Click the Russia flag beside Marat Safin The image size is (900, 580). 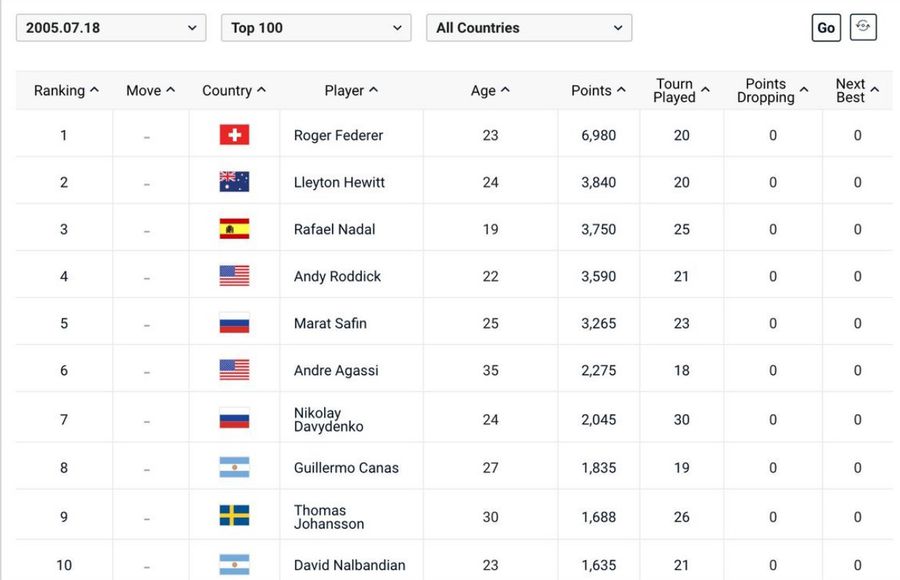tap(234, 323)
